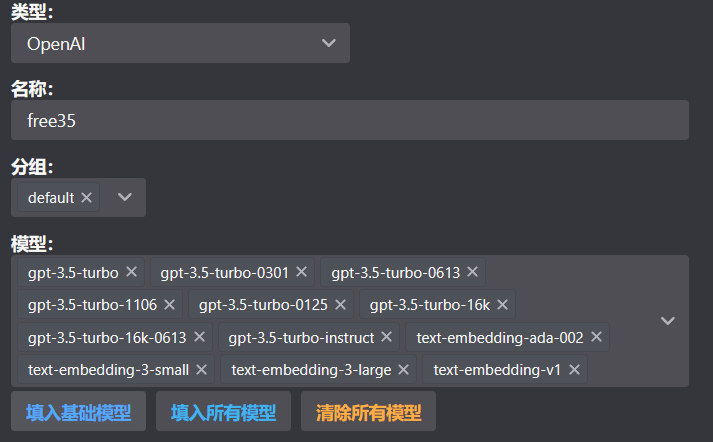Select the text-embedding-ada-002 tag label
This screenshot has width=713, height=442.
pos(500,338)
